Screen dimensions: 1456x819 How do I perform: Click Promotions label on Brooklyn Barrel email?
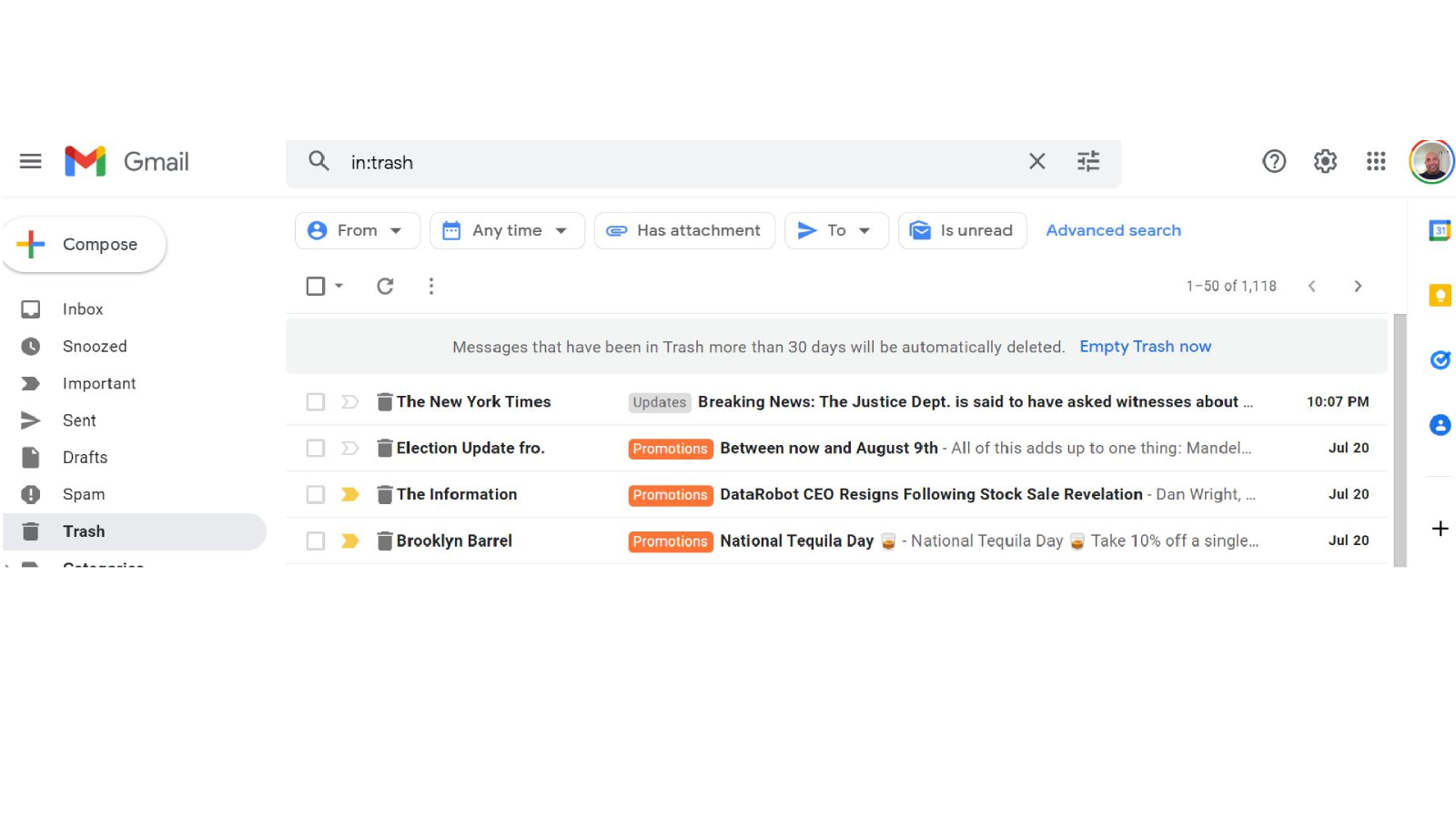(x=670, y=542)
